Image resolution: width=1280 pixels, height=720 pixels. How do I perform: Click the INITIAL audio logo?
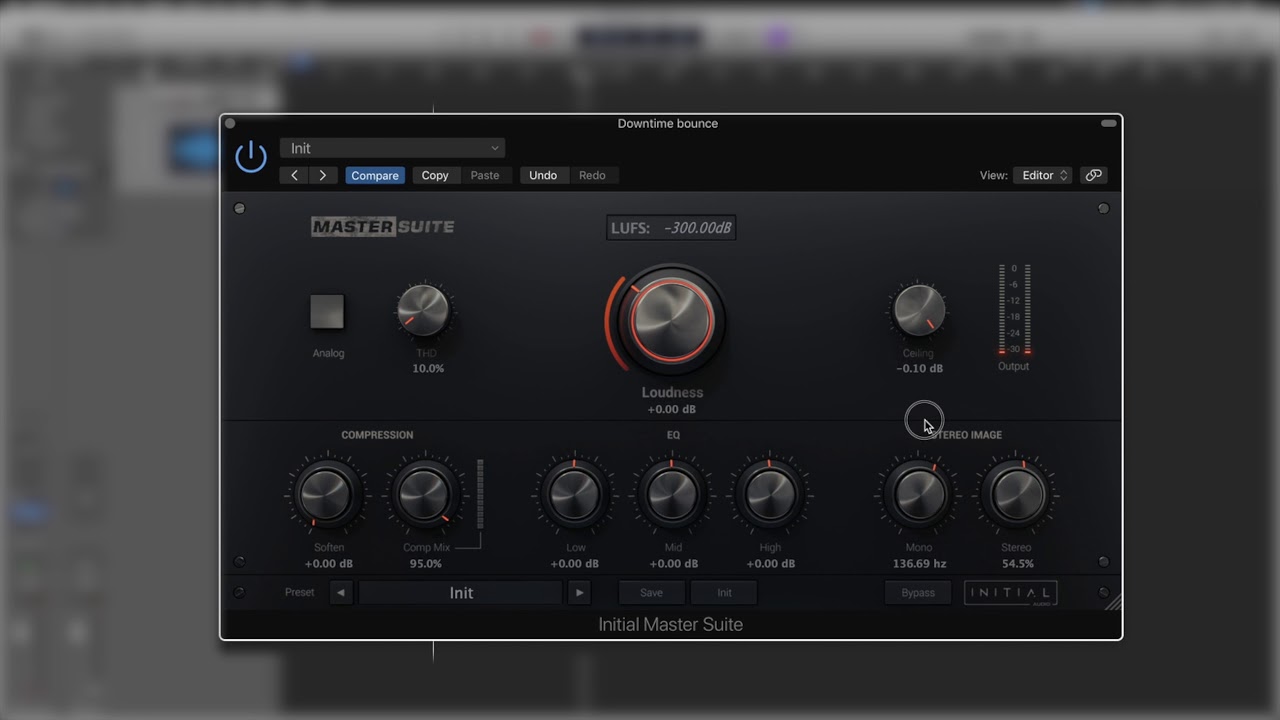pyautogui.click(x=1010, y=593)
